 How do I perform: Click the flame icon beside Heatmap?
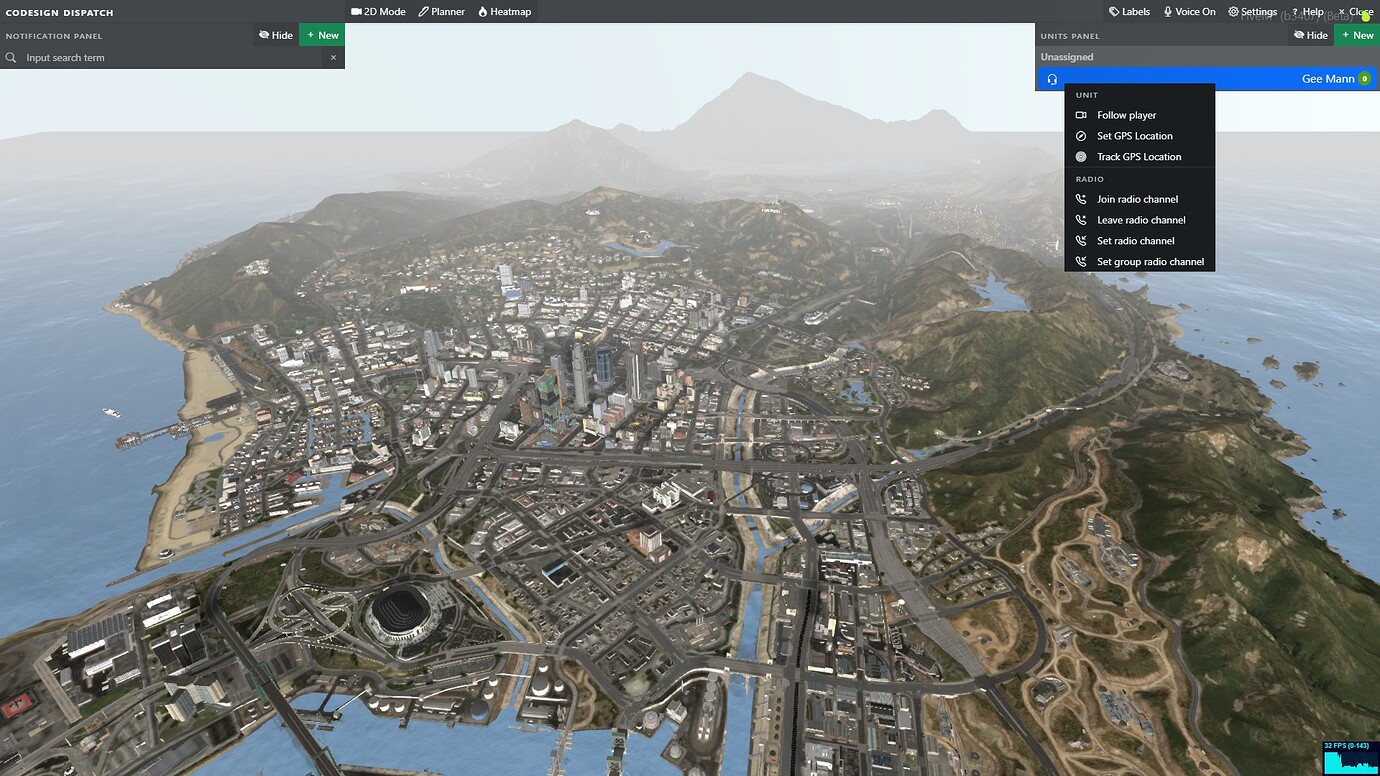pos(481,11)
